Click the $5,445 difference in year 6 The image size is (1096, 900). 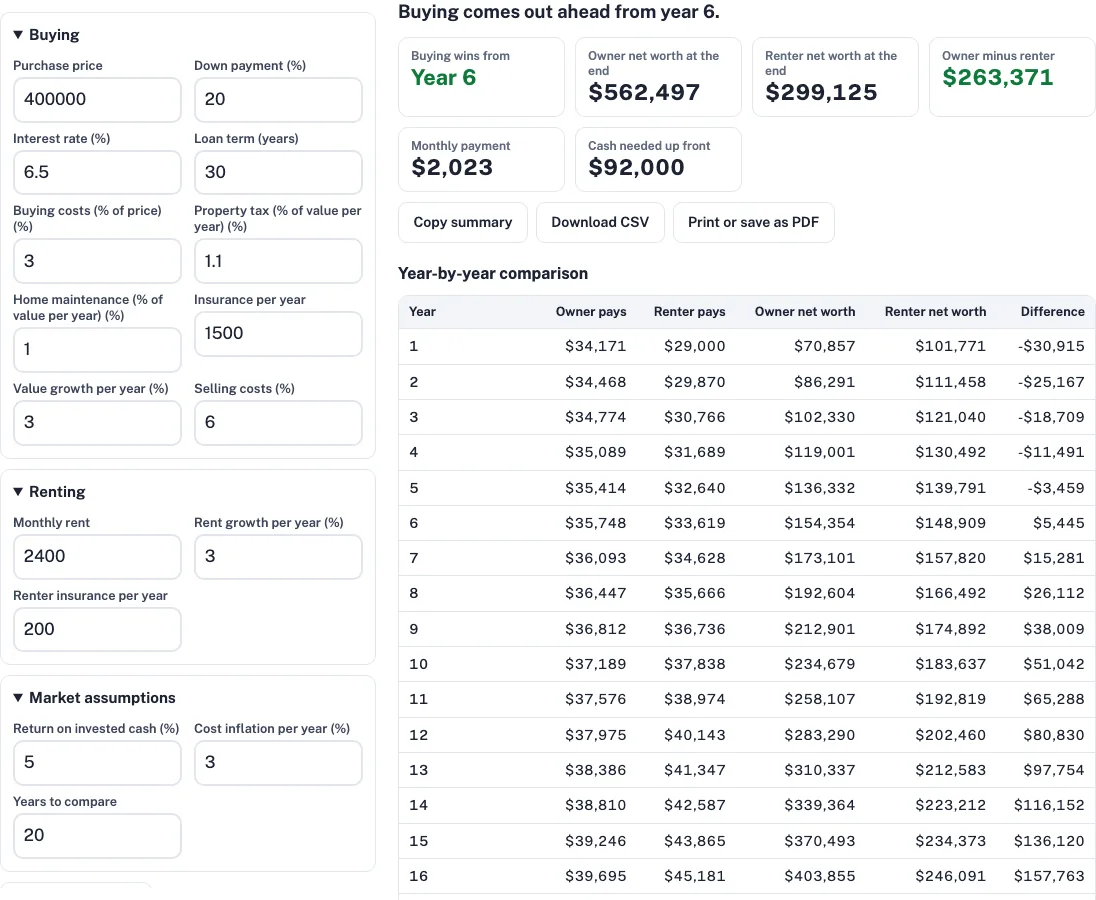(1059, 523)
